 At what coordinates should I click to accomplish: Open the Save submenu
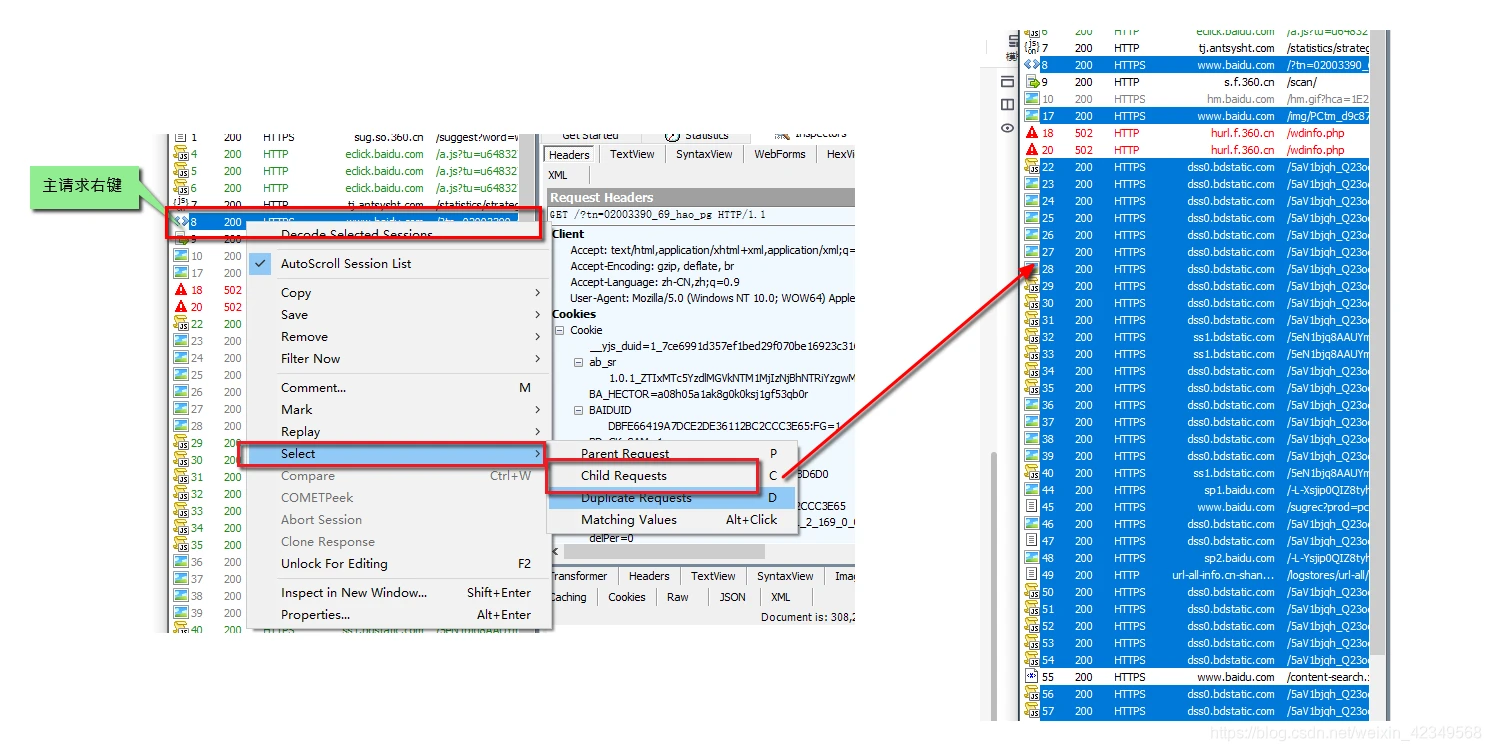(400, 315)
